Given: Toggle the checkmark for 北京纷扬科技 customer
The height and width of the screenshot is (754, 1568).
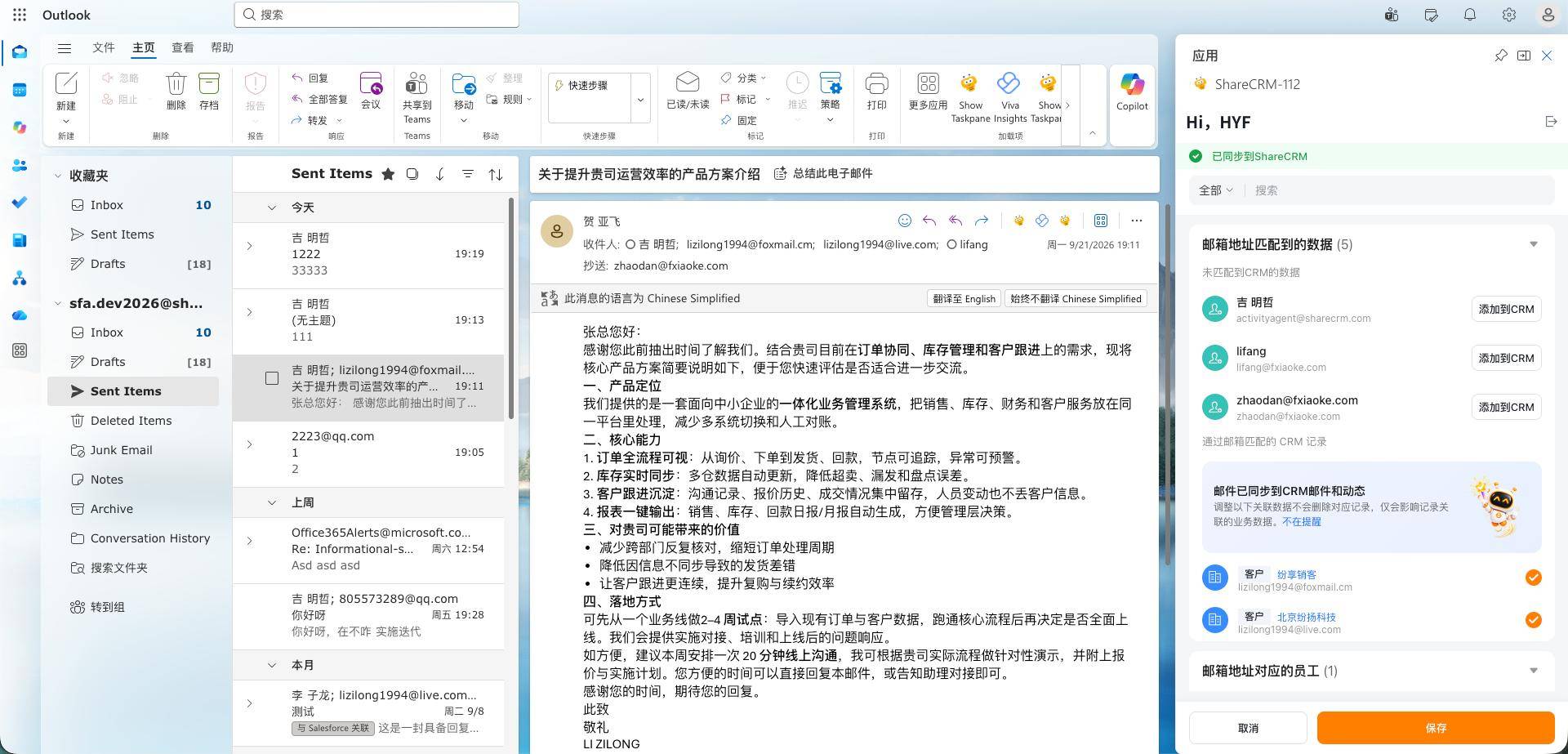Looking at the screenshot, I should click(1533, 620).
